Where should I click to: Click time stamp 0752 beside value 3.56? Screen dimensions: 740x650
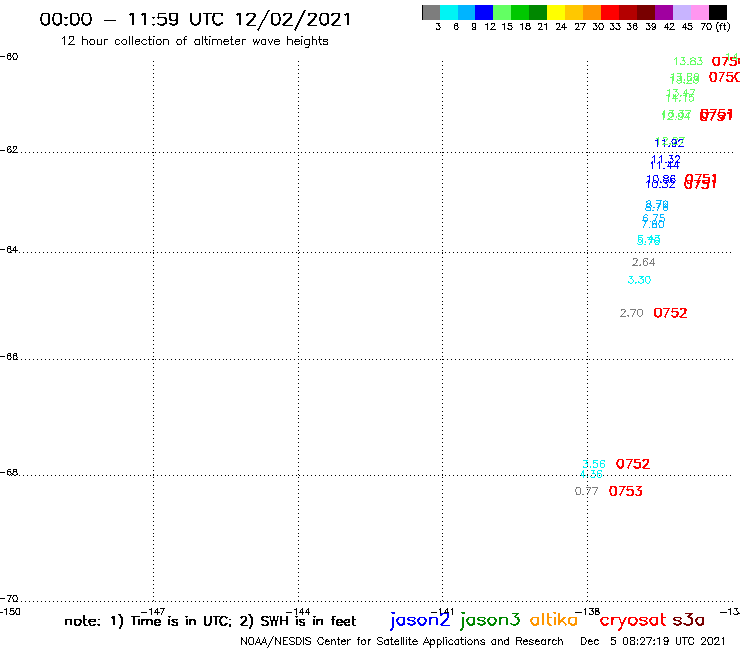pos(633,464)
